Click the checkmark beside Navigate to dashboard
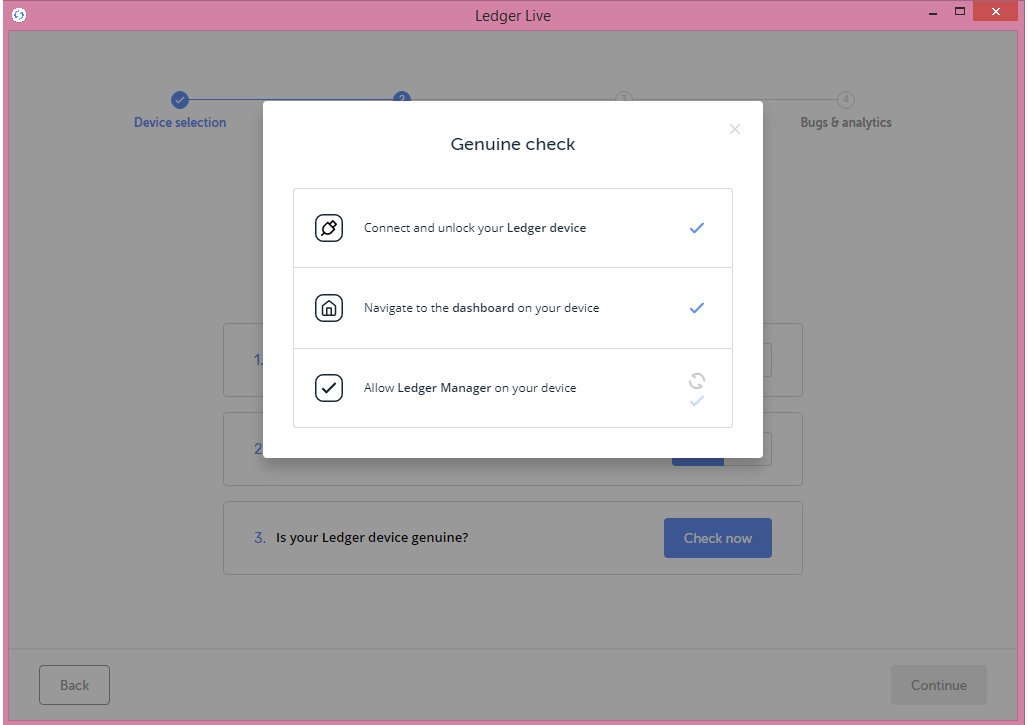 696,308
